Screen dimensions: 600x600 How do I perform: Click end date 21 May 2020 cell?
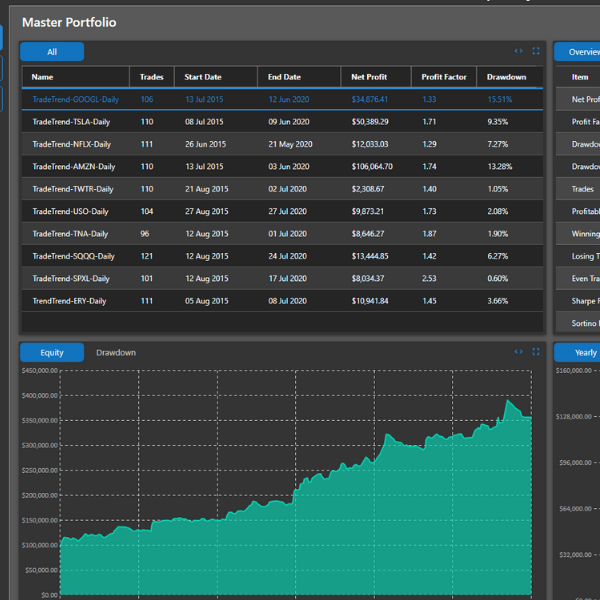[x=290, y=144]
